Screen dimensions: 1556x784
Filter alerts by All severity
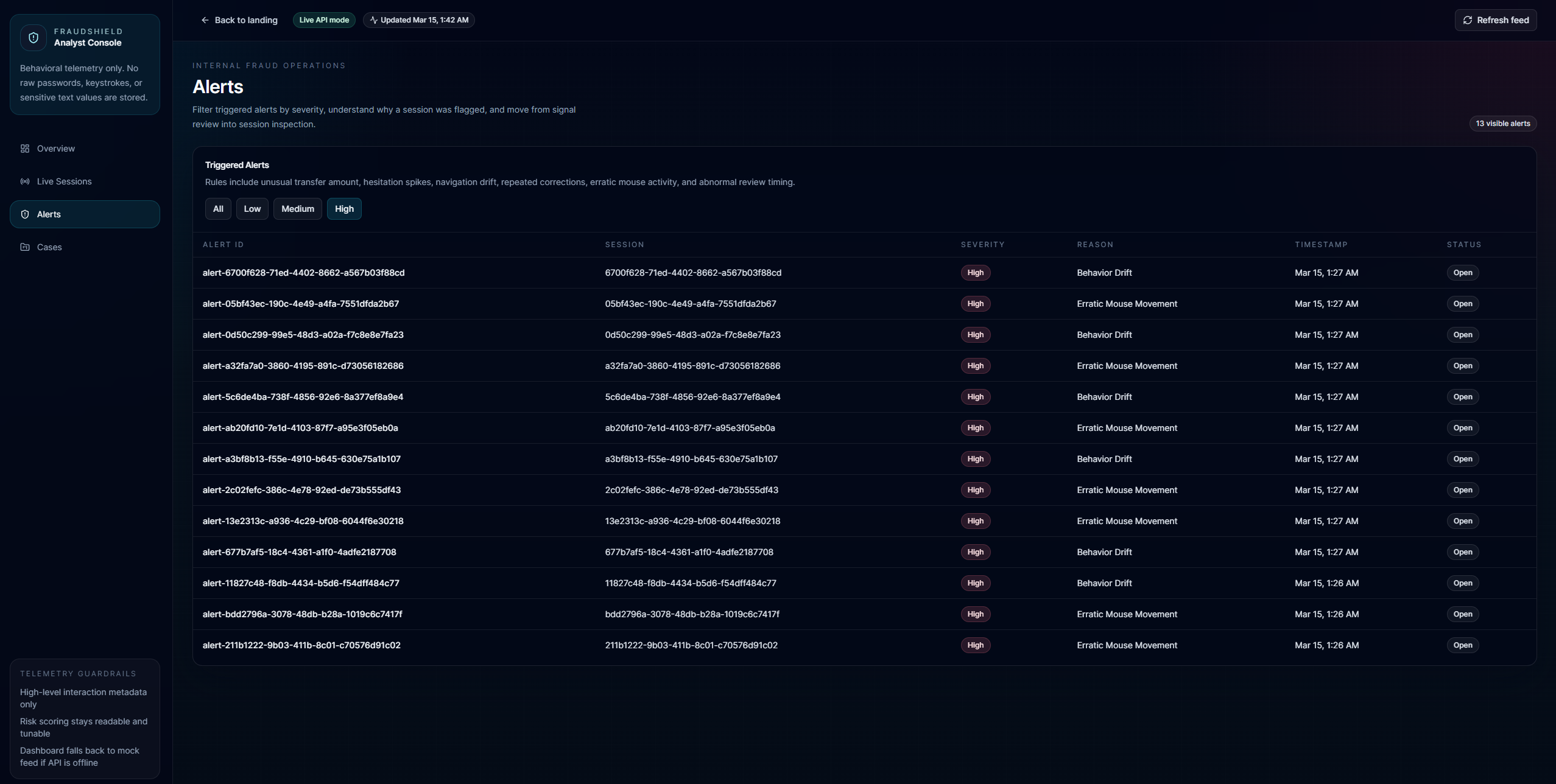pyautogui.click(x=218, y=209)
